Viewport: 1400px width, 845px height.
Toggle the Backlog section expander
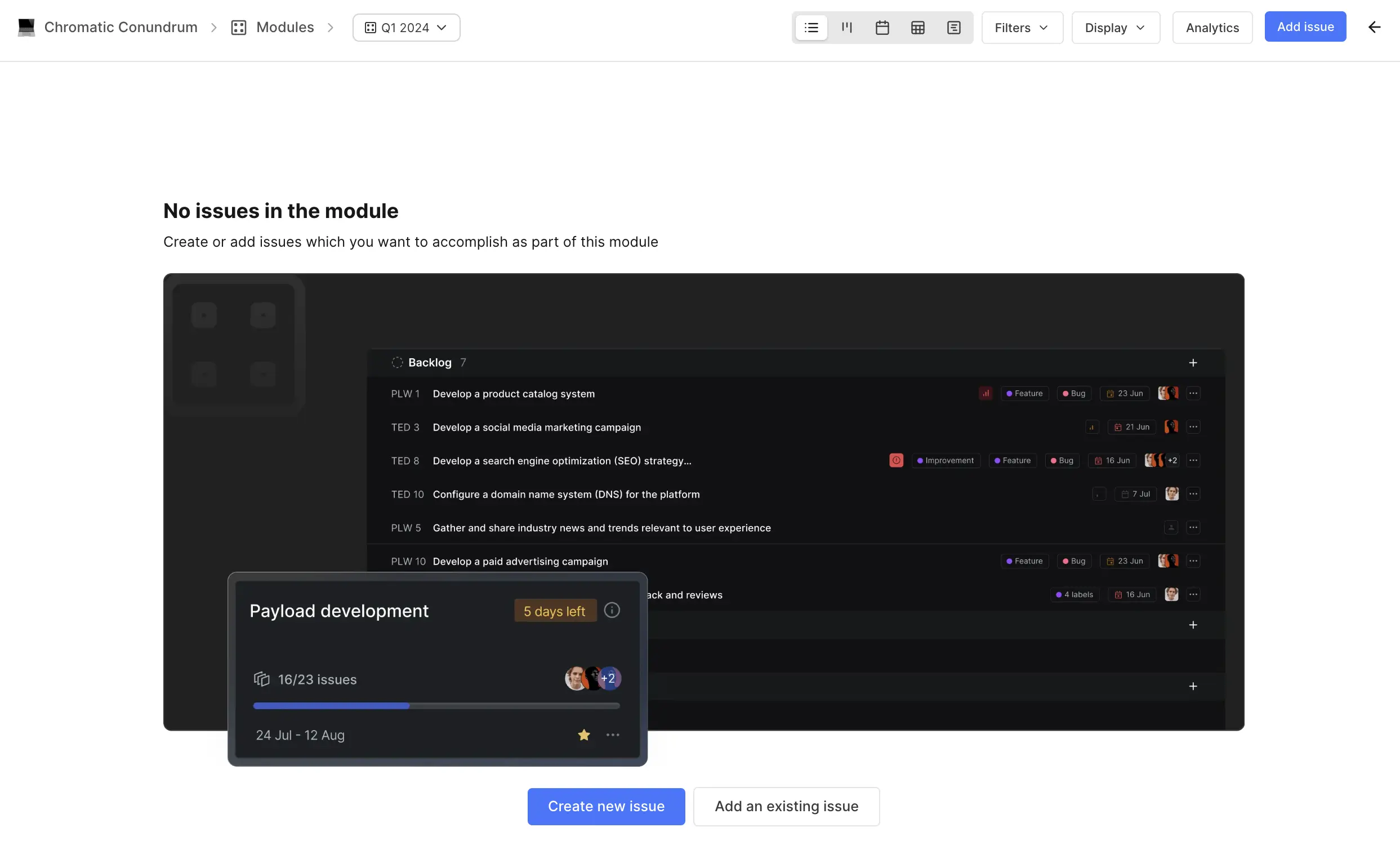397,362
